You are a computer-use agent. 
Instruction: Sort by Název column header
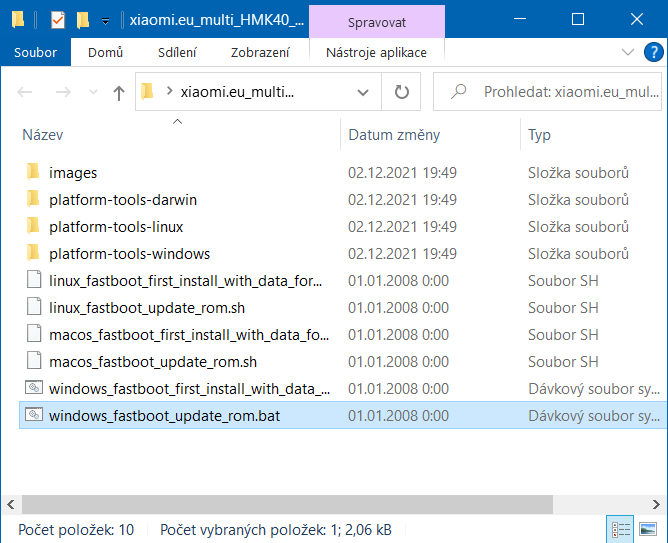43,135
